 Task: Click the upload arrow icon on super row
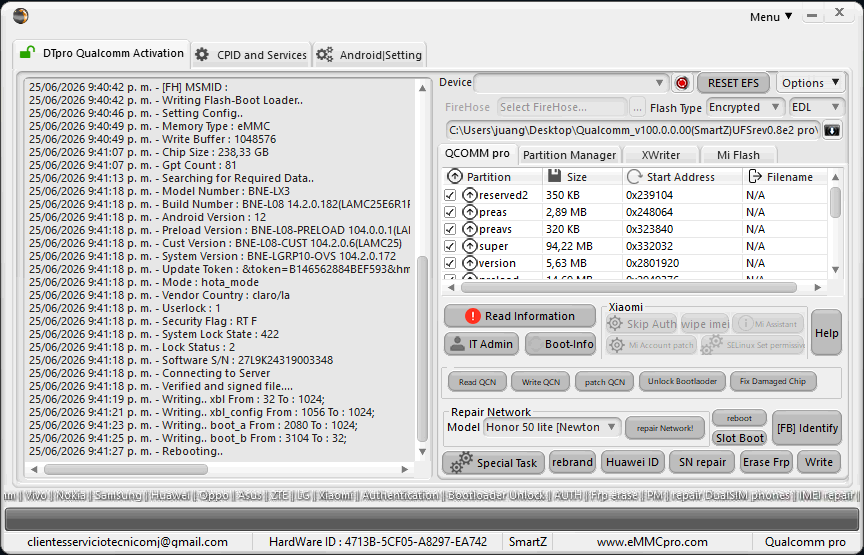pos(469,246)
